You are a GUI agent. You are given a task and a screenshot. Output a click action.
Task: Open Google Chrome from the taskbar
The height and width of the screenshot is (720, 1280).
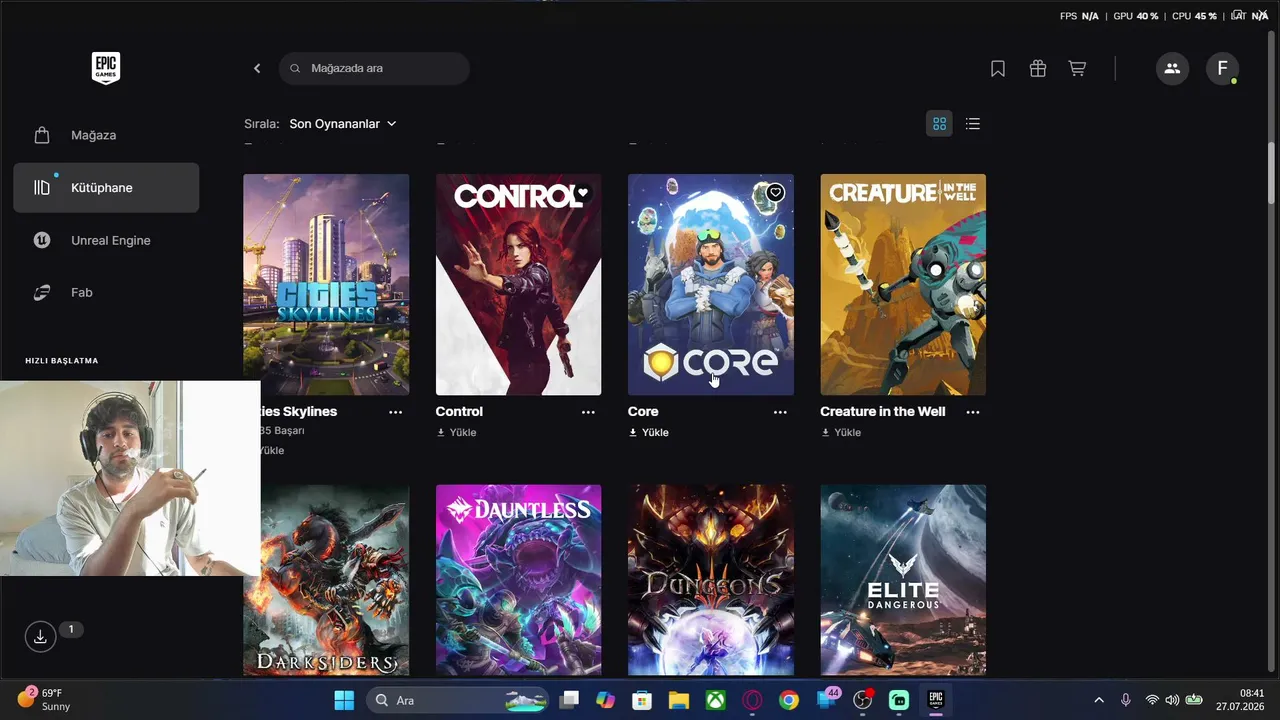tap(789, 700)
